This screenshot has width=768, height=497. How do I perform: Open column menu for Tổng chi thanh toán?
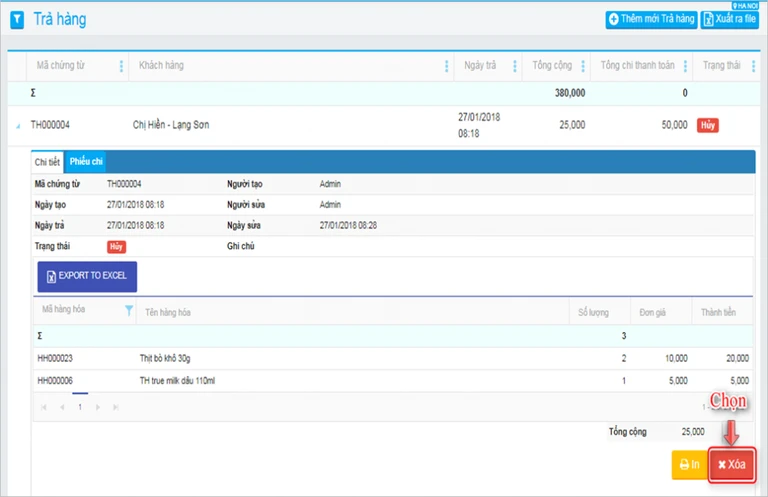(x=685, y=66)
